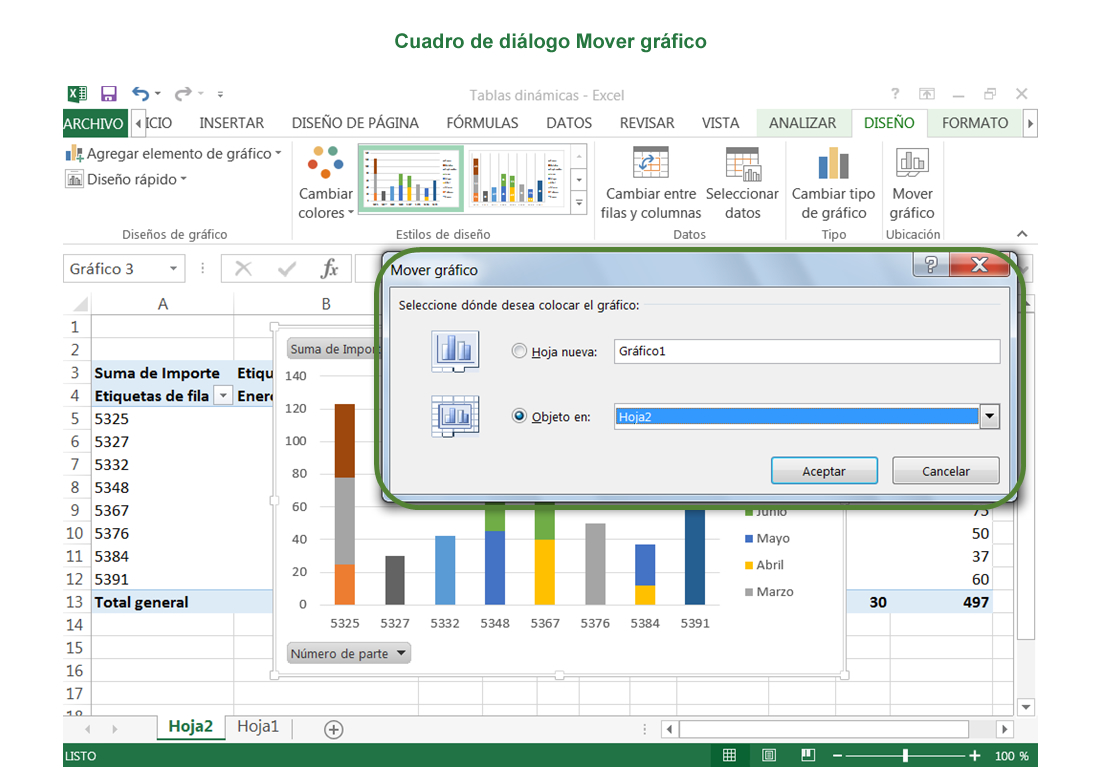Open the Objeto en sheet dropdown arrow
The width and height of the screenshot is (1100, 780).
(x=989, y=416)
